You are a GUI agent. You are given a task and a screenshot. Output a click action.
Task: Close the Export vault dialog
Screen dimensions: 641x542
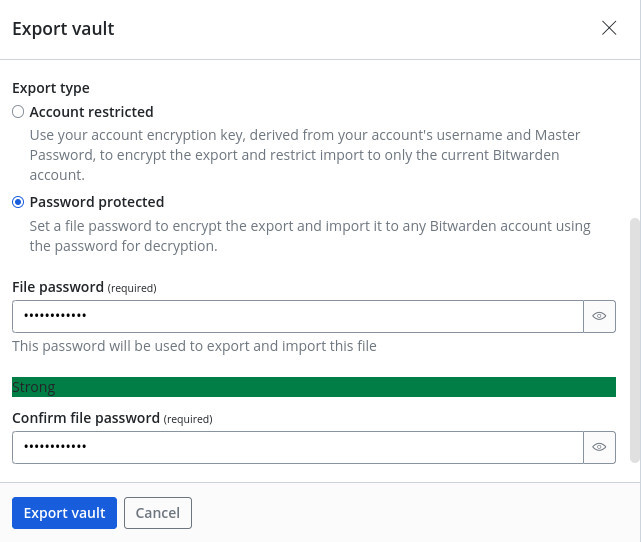[609, 28]
